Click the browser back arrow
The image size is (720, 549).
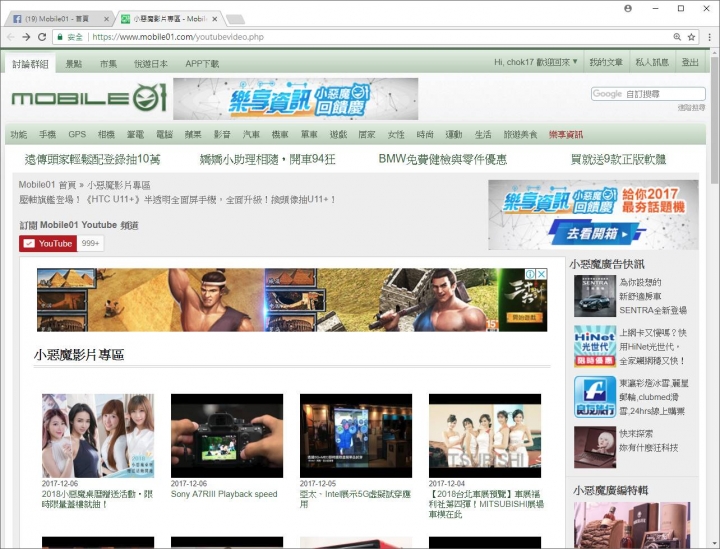(11, 37)
